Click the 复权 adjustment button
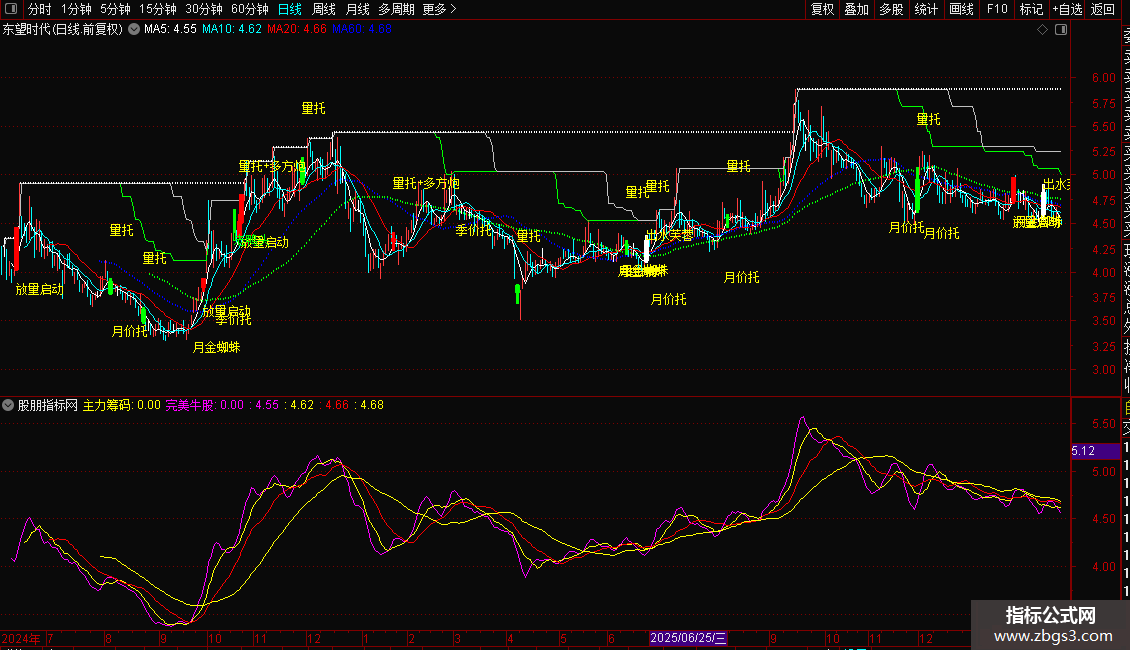Image resolution: width=1130 pixels, height=650 pixels. [822, 9]
